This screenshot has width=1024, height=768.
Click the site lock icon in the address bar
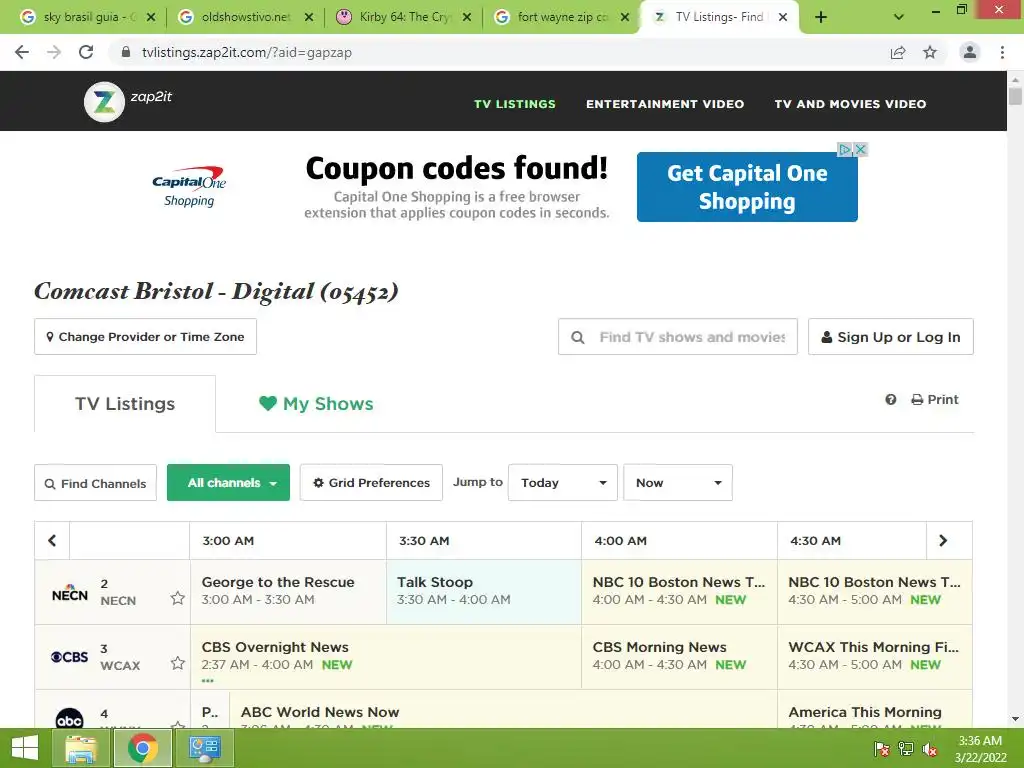tap(126, 52)
